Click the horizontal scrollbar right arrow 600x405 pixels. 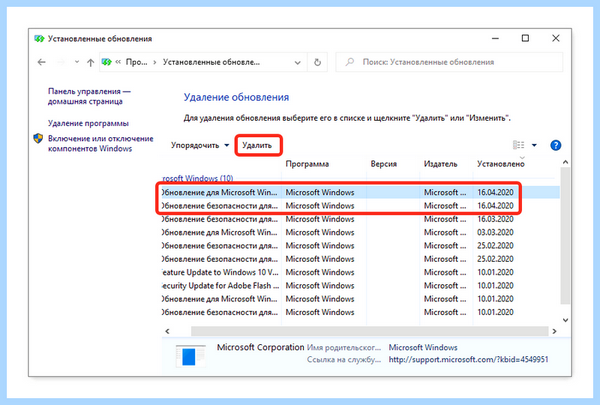[x=554, y=331]
